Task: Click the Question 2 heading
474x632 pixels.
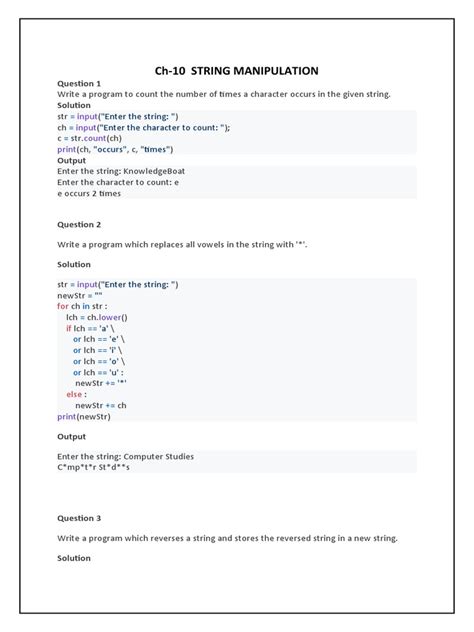Action: 79,225
